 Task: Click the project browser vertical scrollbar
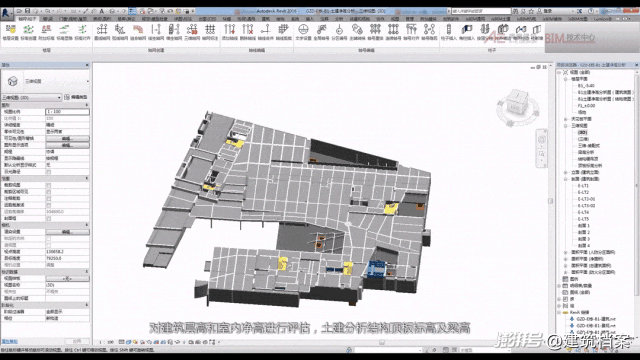point(637,184)
